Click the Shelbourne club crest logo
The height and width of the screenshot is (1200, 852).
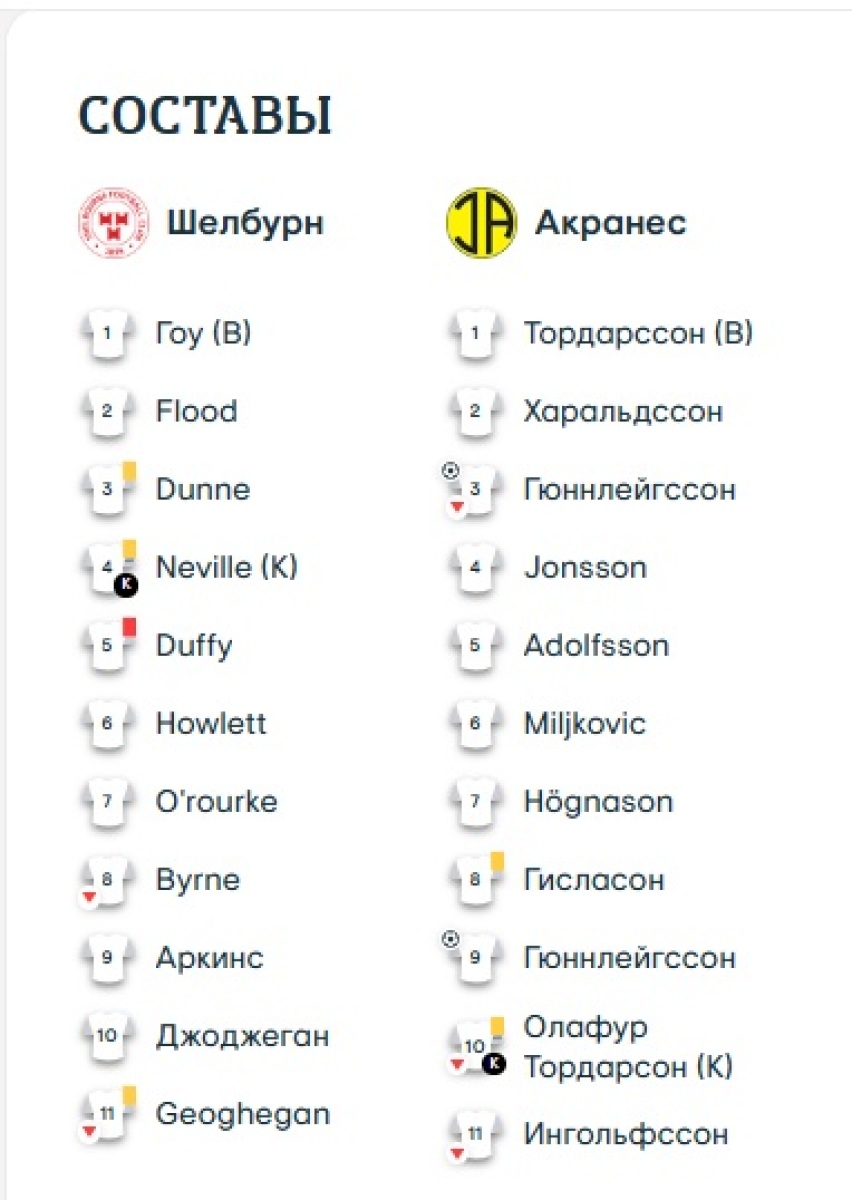[x=112, y=222]
